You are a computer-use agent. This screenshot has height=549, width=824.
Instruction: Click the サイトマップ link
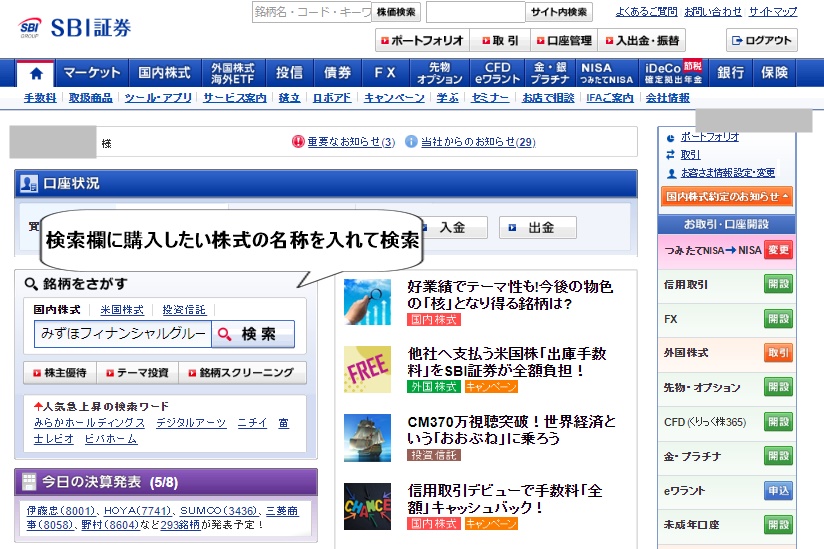point(773,12)
